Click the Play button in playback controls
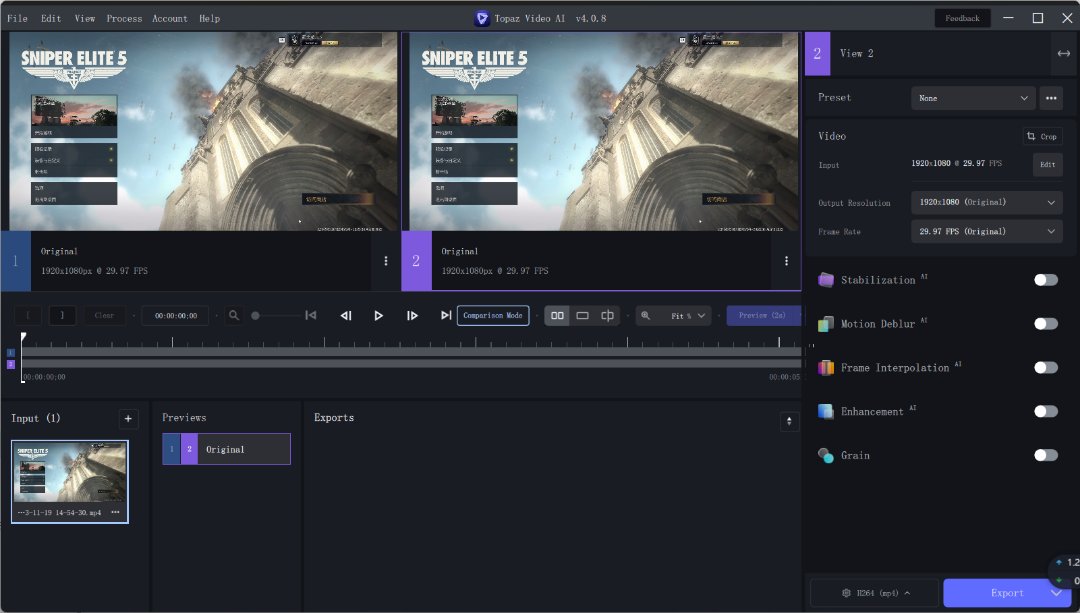This screenshot has height=613, width=1080. (x=378, y=316)
